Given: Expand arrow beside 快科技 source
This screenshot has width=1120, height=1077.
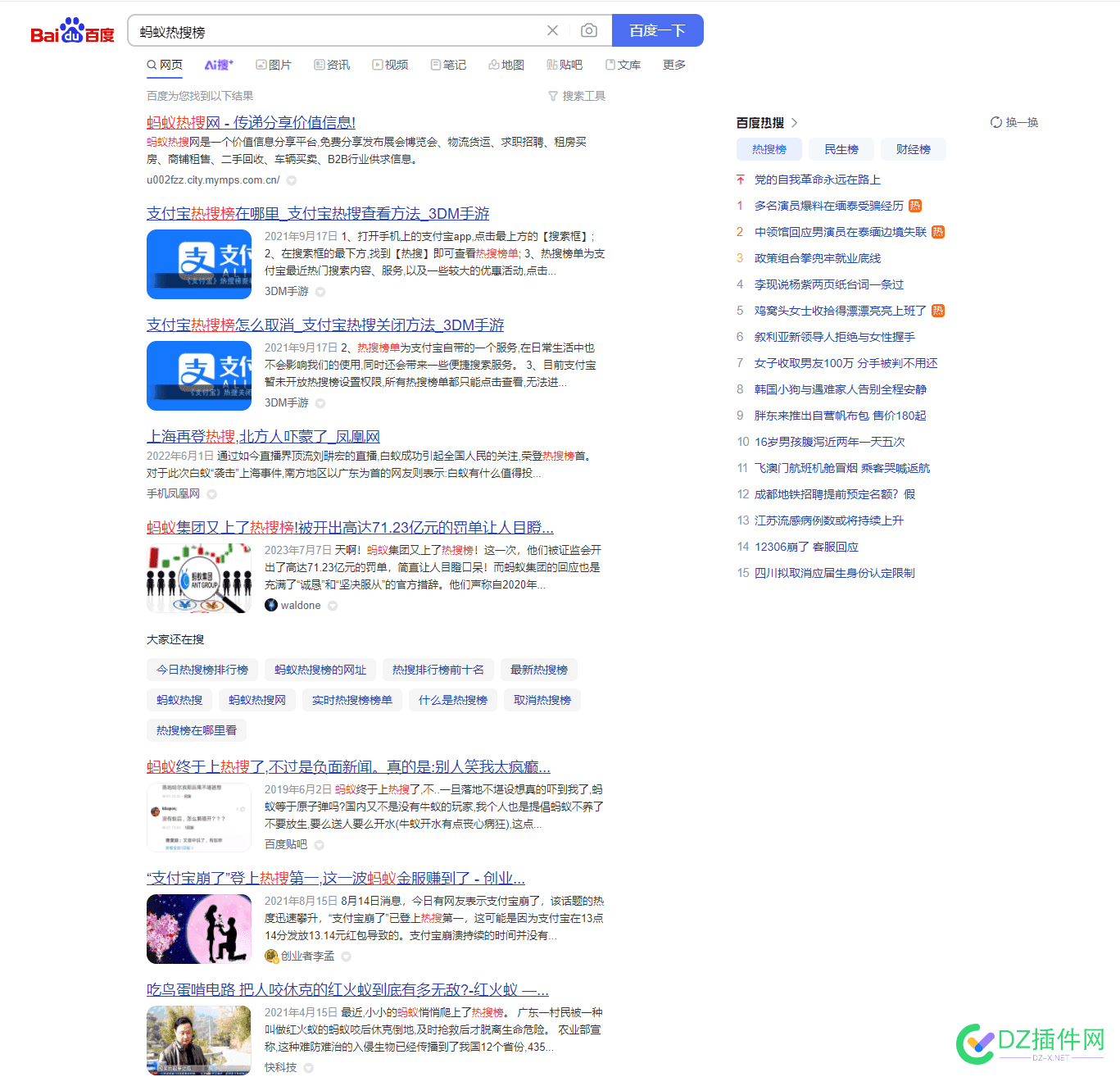Looking at the screenshot, I should tap(309, 1068).
